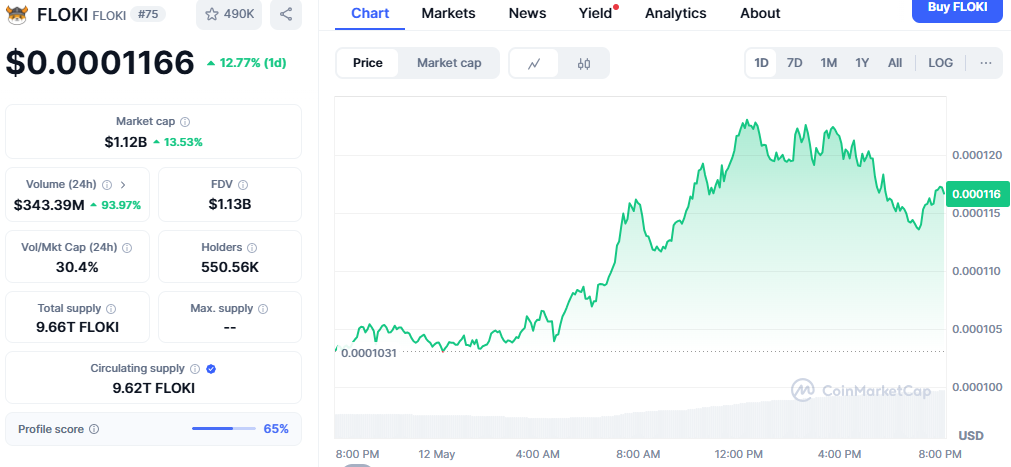This screenshot has height=467, width=1011.
Task: Toggle LOG scale on chart
Action: [940, 63]
